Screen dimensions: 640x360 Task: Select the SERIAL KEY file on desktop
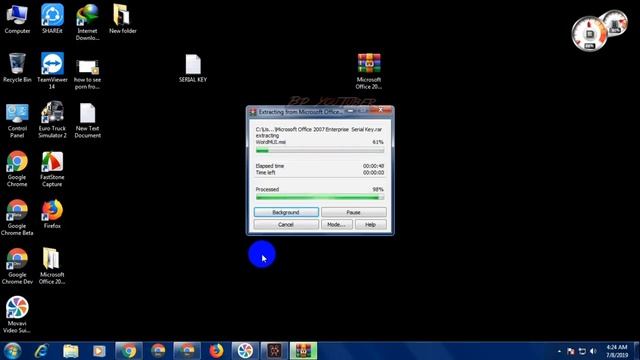tap(193, 69)
